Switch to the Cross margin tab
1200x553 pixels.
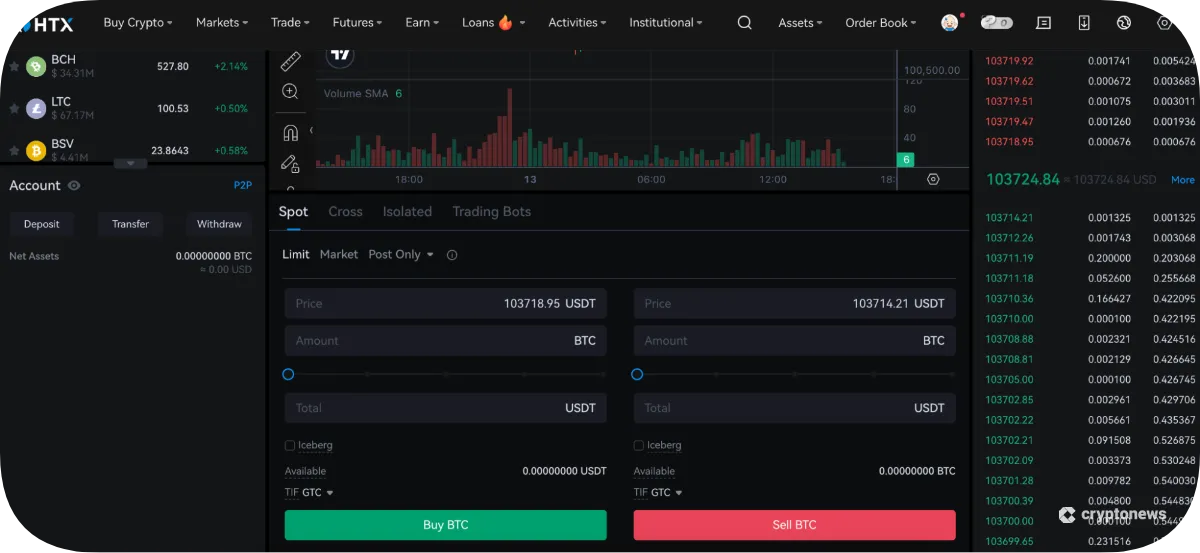point(345,212)
